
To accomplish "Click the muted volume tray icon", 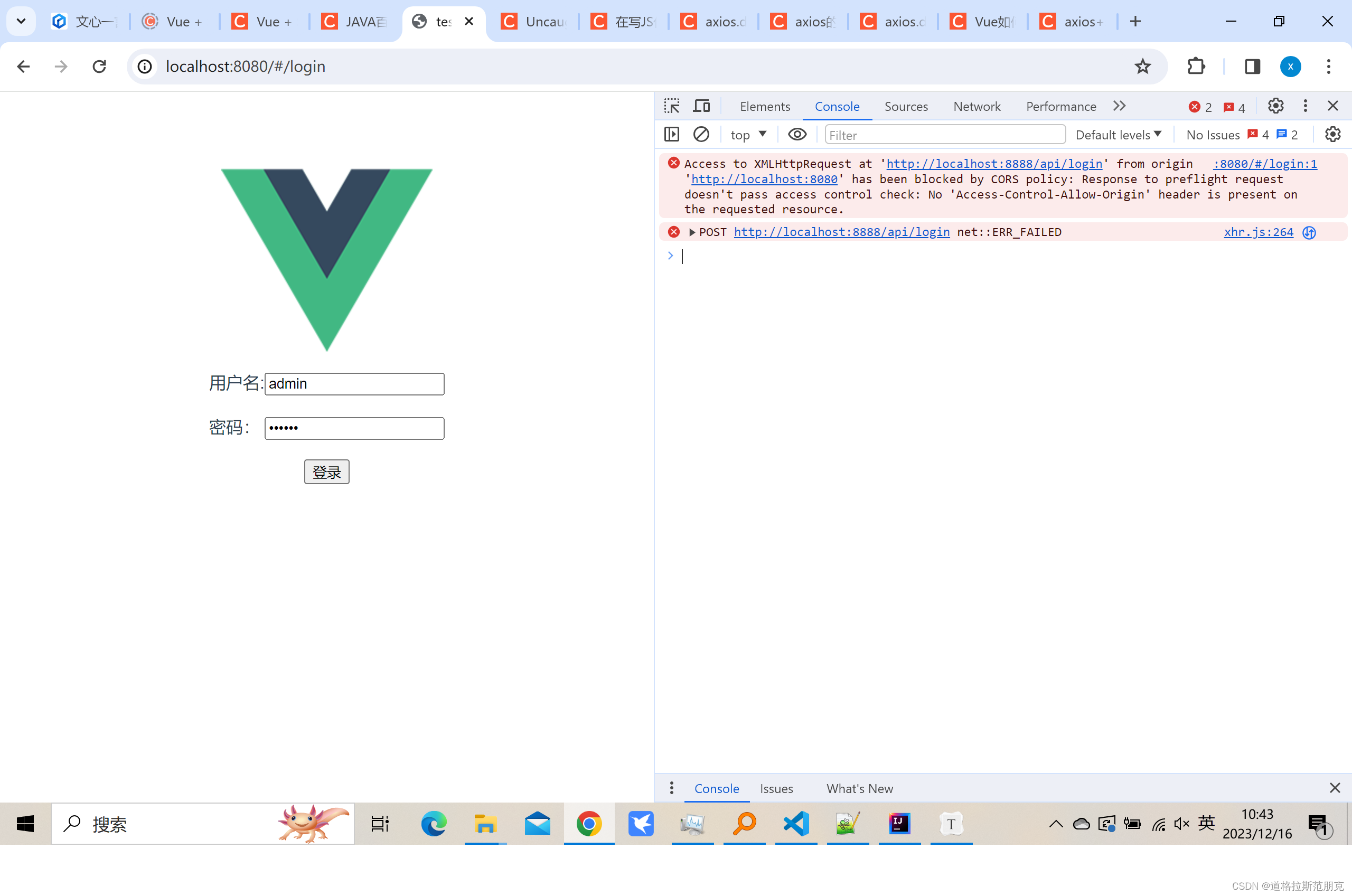I will (x=1181, y=824).
